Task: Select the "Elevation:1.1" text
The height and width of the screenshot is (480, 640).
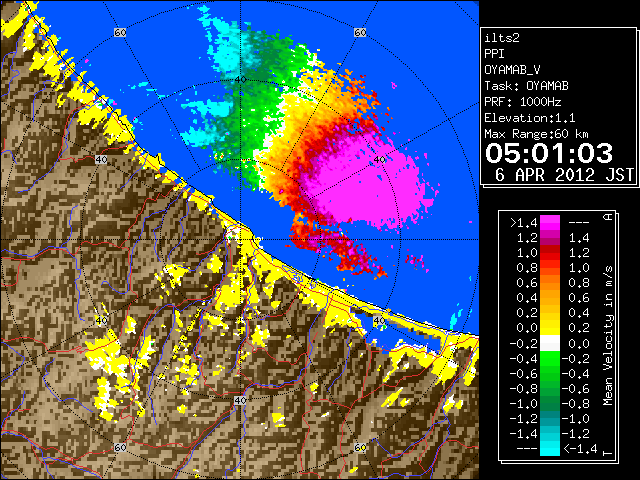Action: point(530,118)
